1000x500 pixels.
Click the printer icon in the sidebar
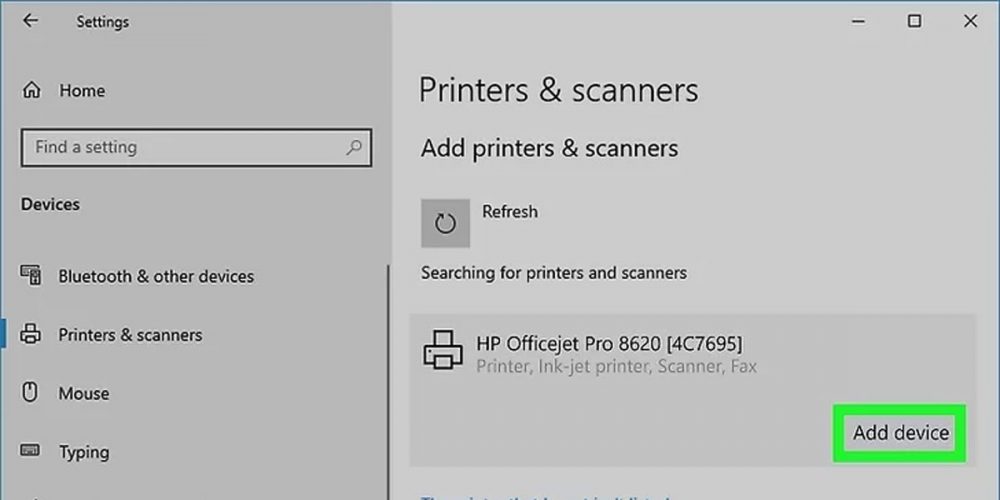31,335
